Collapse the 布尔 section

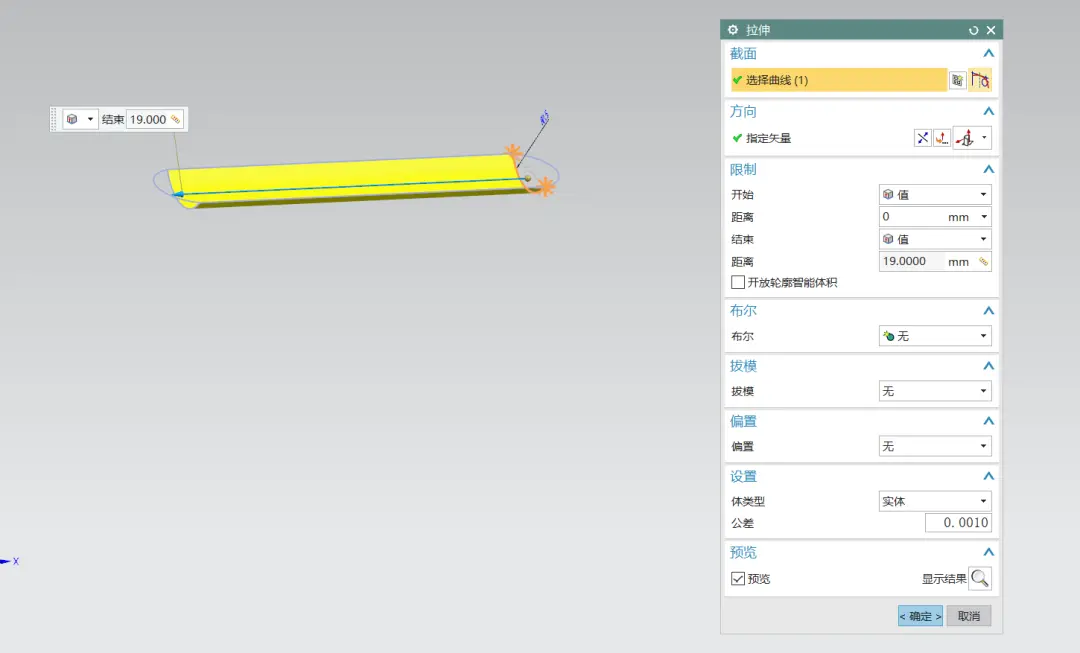[988, 311]
